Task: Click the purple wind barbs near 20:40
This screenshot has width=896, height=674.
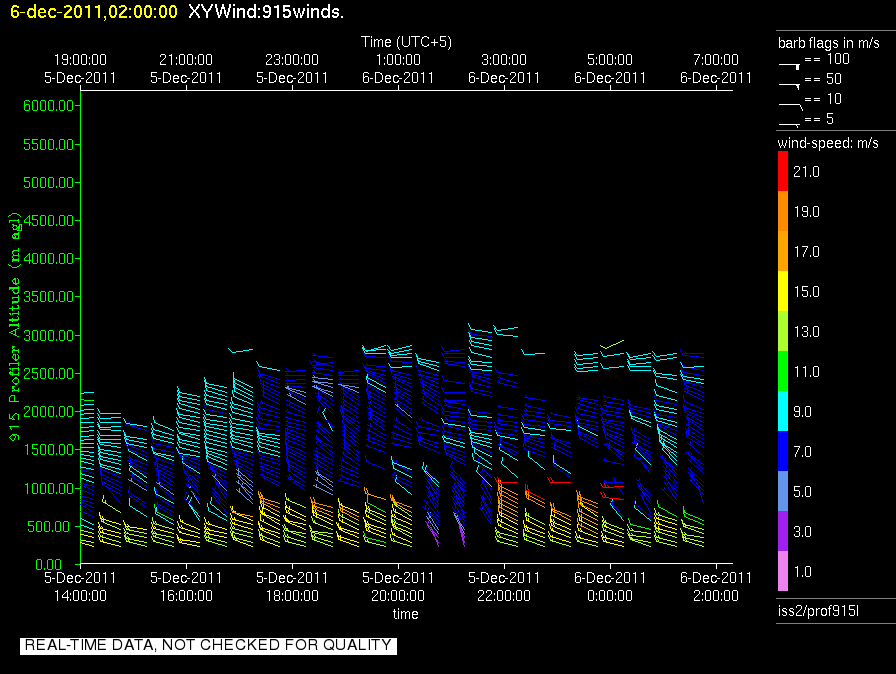Action: 433,533
